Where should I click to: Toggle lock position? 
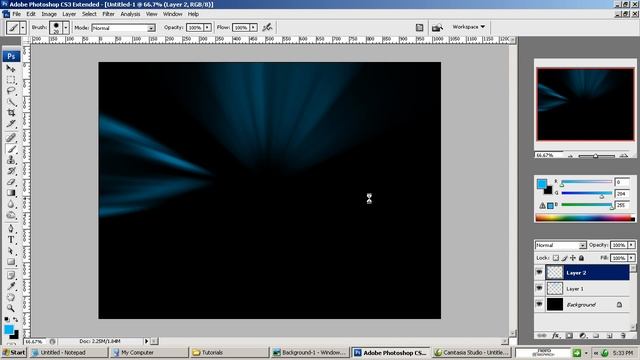573,258
